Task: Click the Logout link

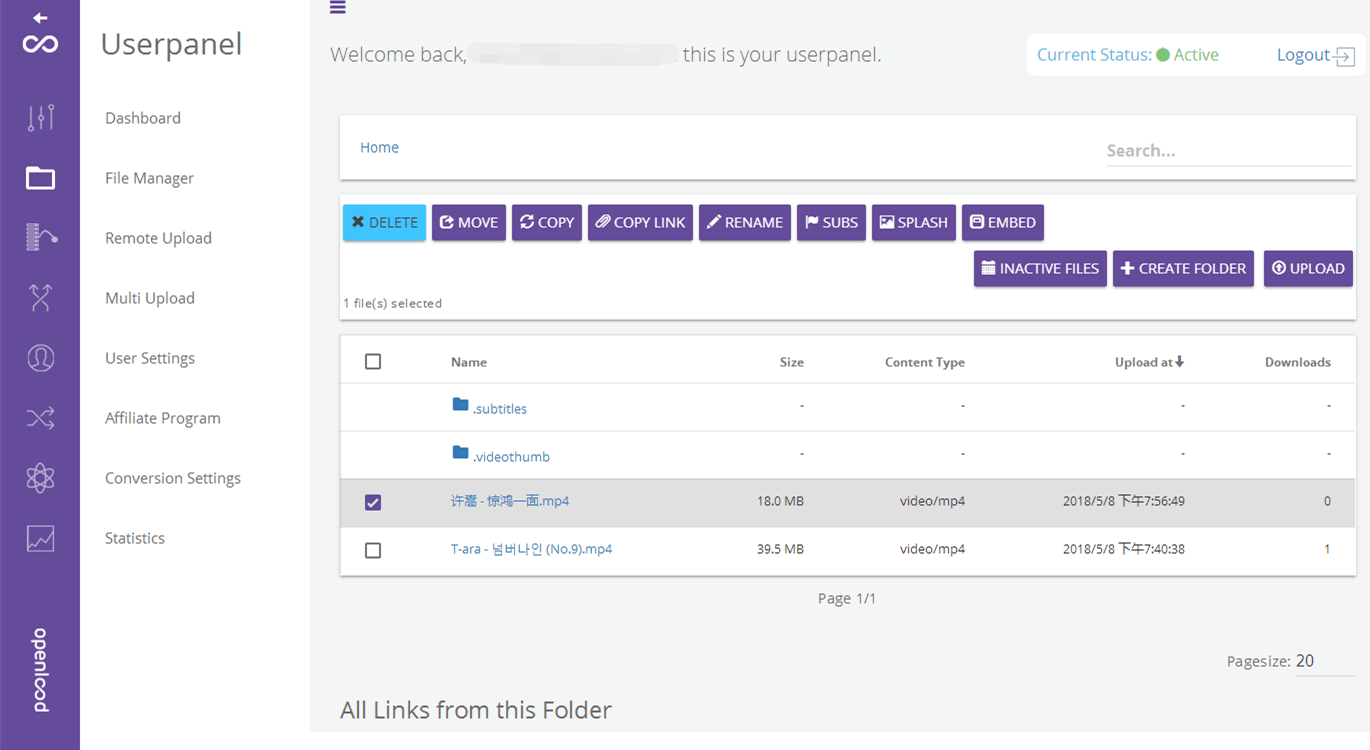Action: [x=1303, y=55]
